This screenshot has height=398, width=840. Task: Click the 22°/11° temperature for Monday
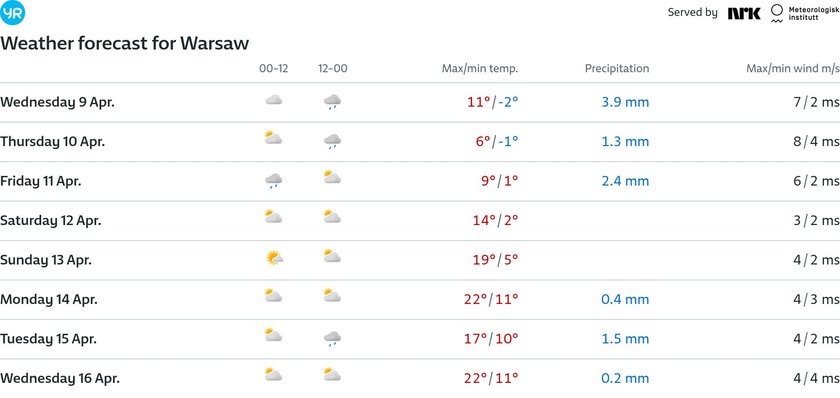tap(491, 299)
